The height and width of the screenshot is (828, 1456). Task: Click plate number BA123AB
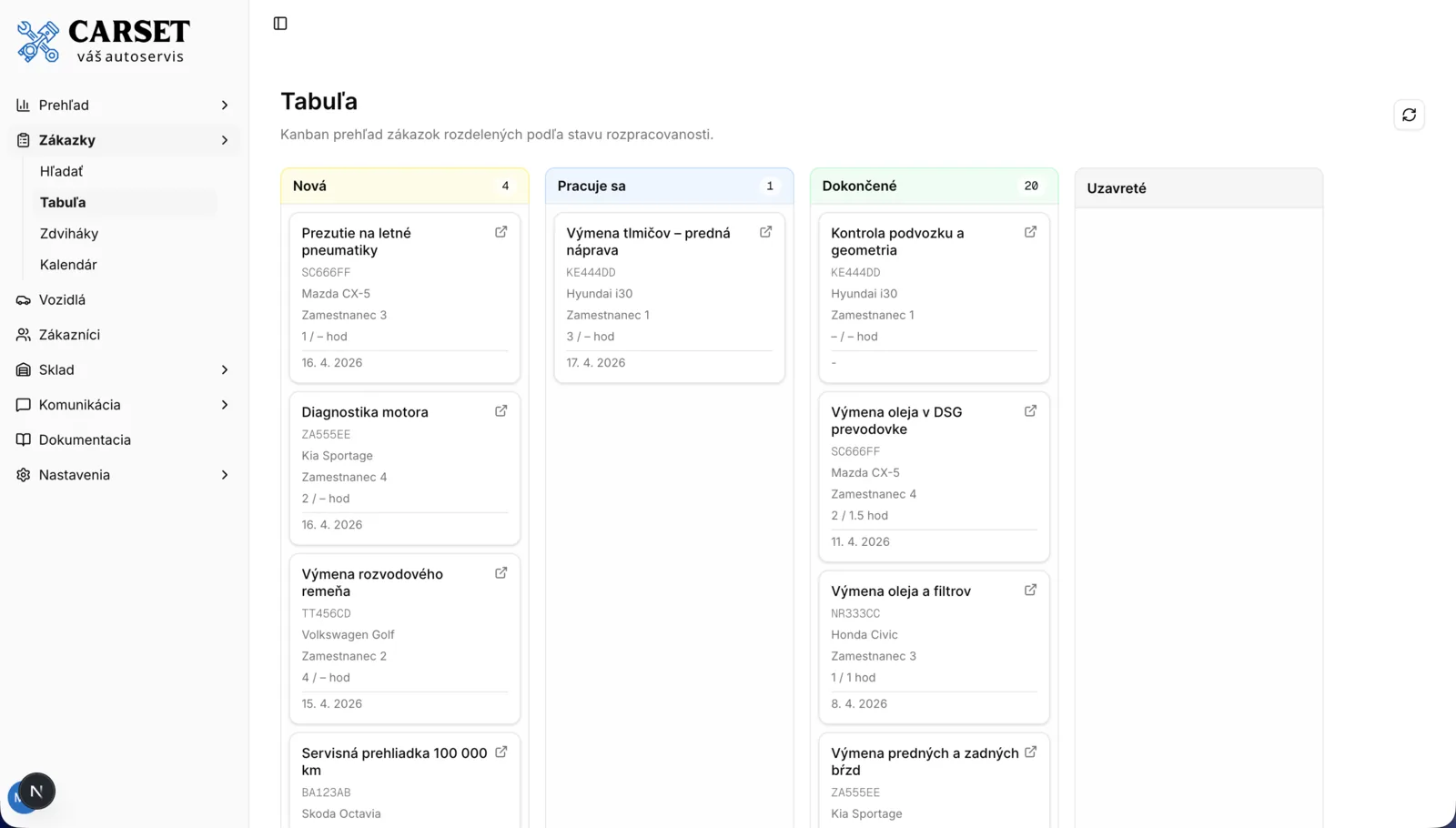click(326, 793)
